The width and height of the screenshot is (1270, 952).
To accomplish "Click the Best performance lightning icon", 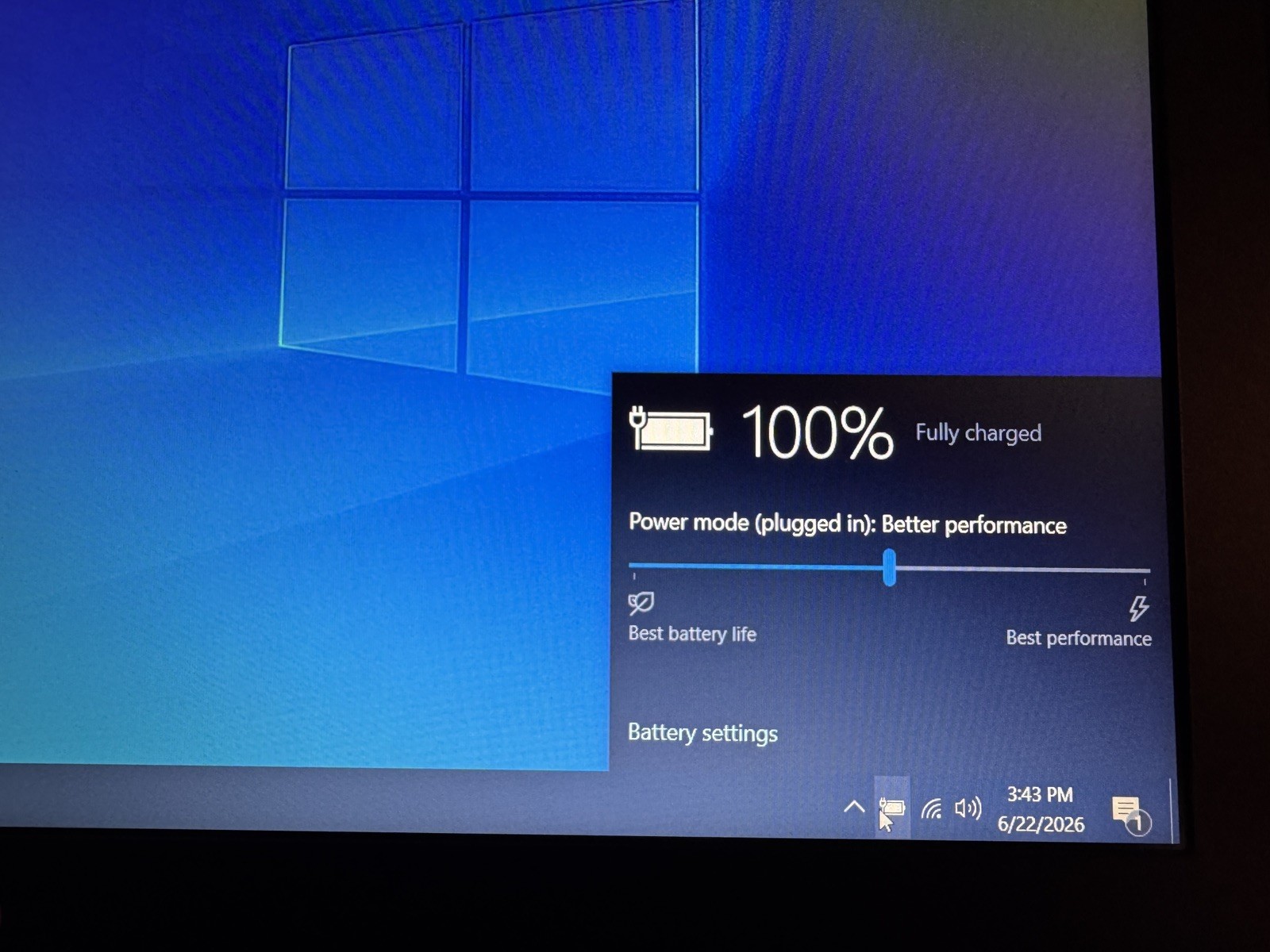I will tap(1139, 608).
